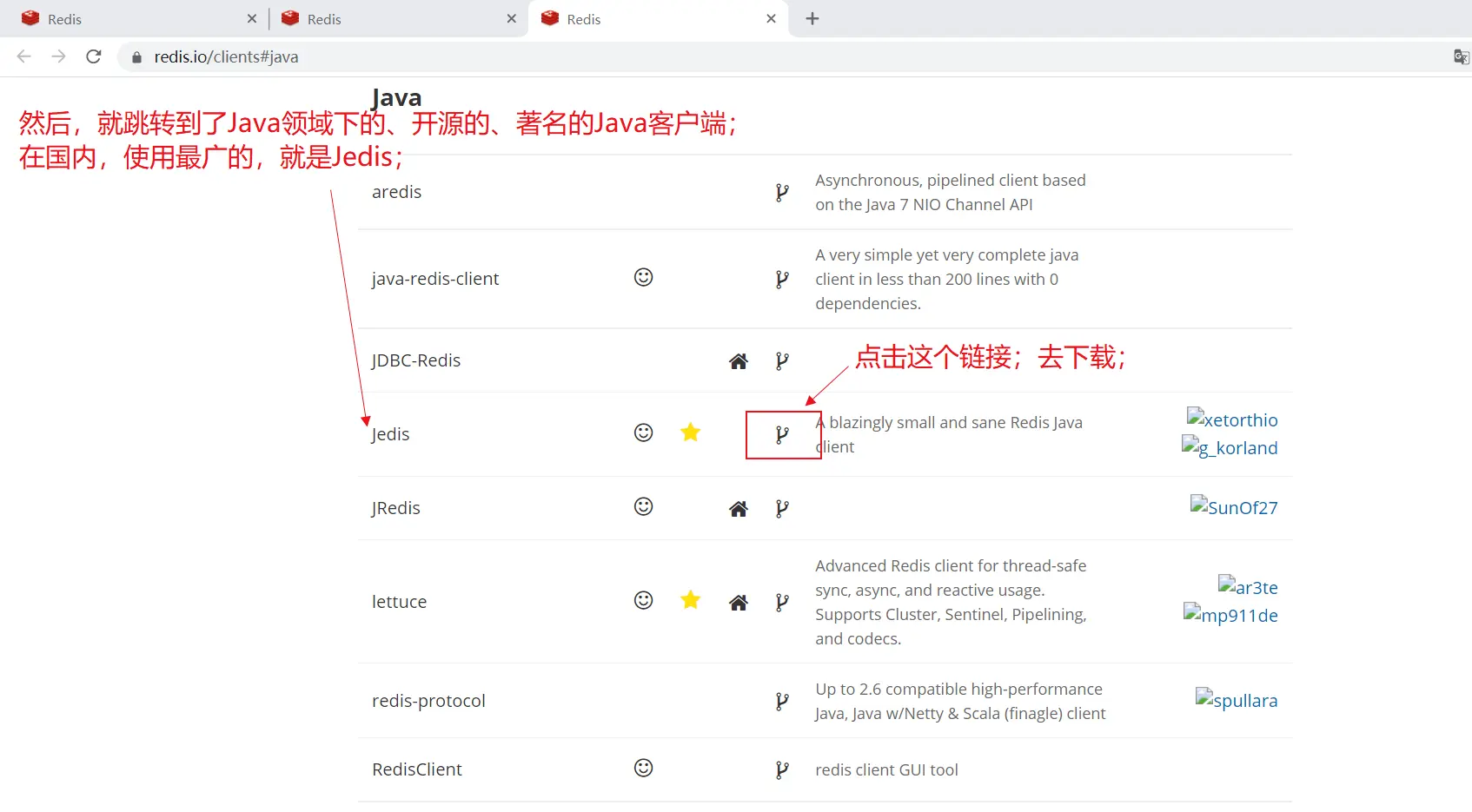Open the SunOf27 author link
Screen dimensions: 1472x812
tap(1234, 507)
